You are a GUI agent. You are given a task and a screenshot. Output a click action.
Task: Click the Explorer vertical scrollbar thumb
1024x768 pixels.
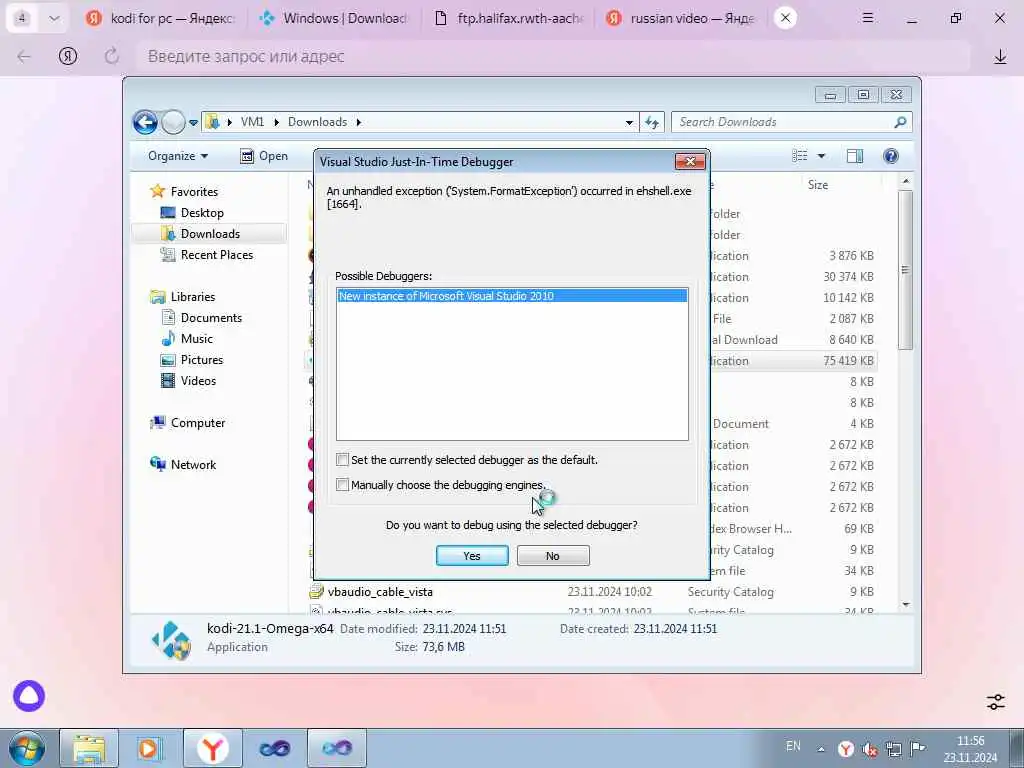pyautogui.click(x=905, y=270)
